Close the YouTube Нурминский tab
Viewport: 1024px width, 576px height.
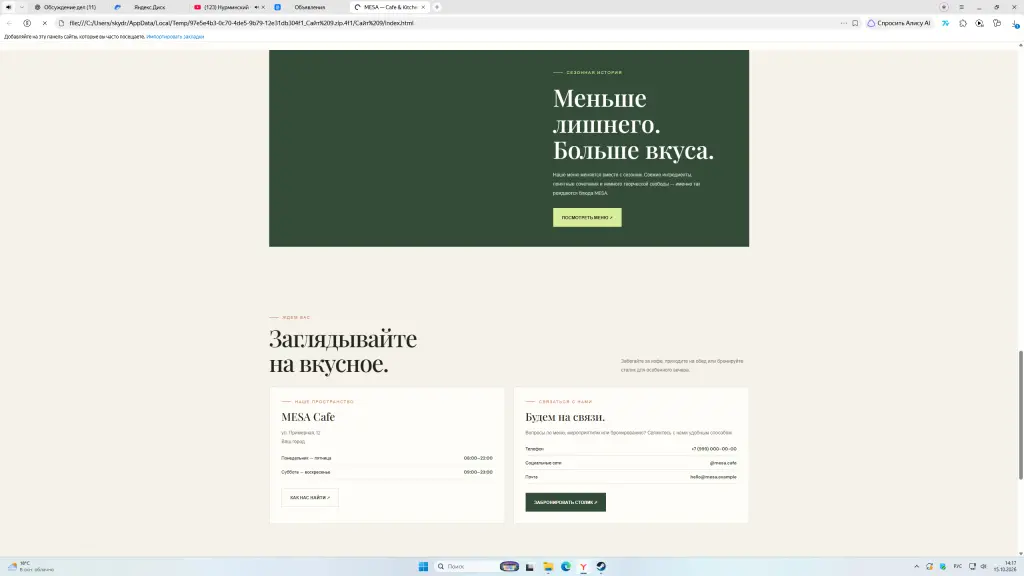click(x=263, y=7)
